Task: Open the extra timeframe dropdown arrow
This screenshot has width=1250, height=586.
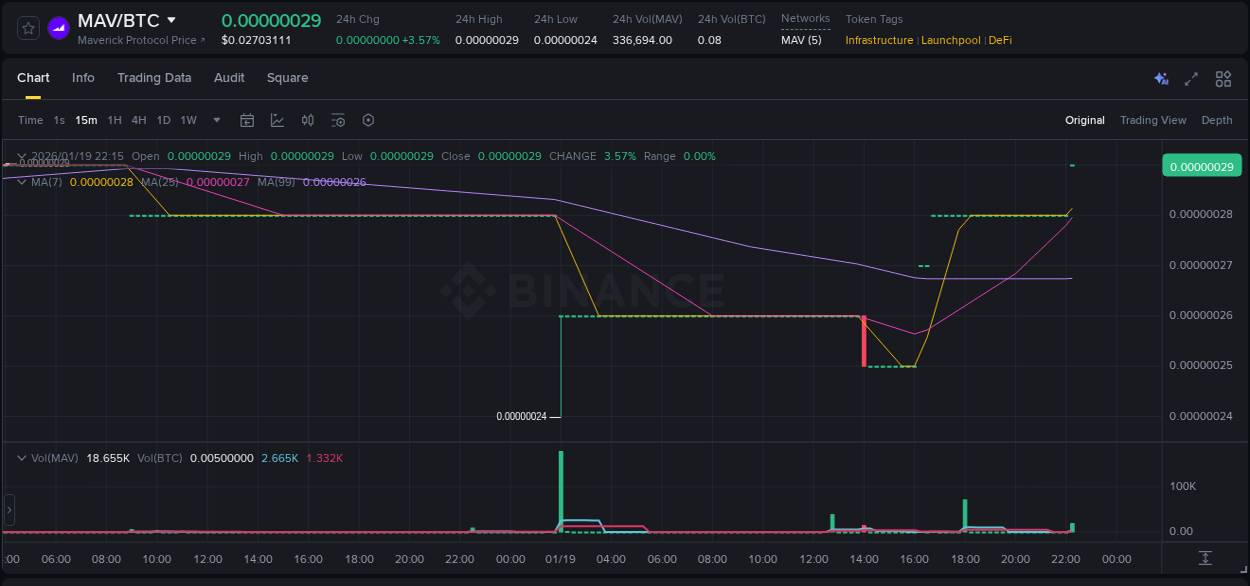Action: pyautogui.click(x=215, y=120)
